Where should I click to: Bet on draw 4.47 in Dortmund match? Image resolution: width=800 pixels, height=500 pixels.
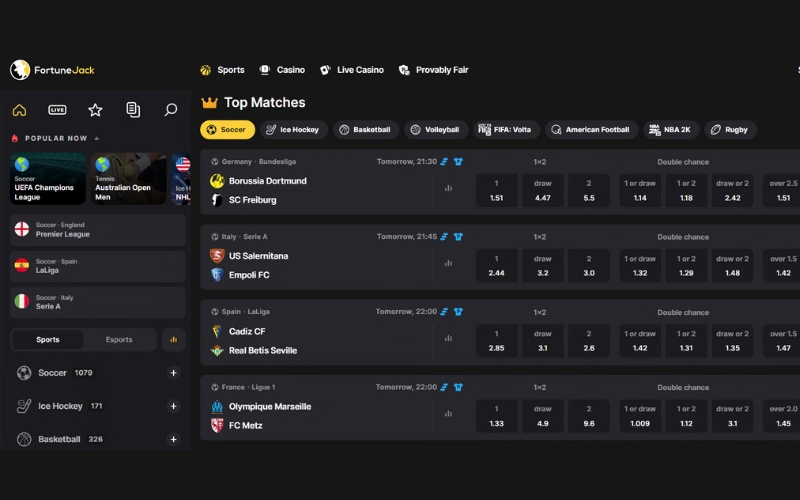[543, 190]
